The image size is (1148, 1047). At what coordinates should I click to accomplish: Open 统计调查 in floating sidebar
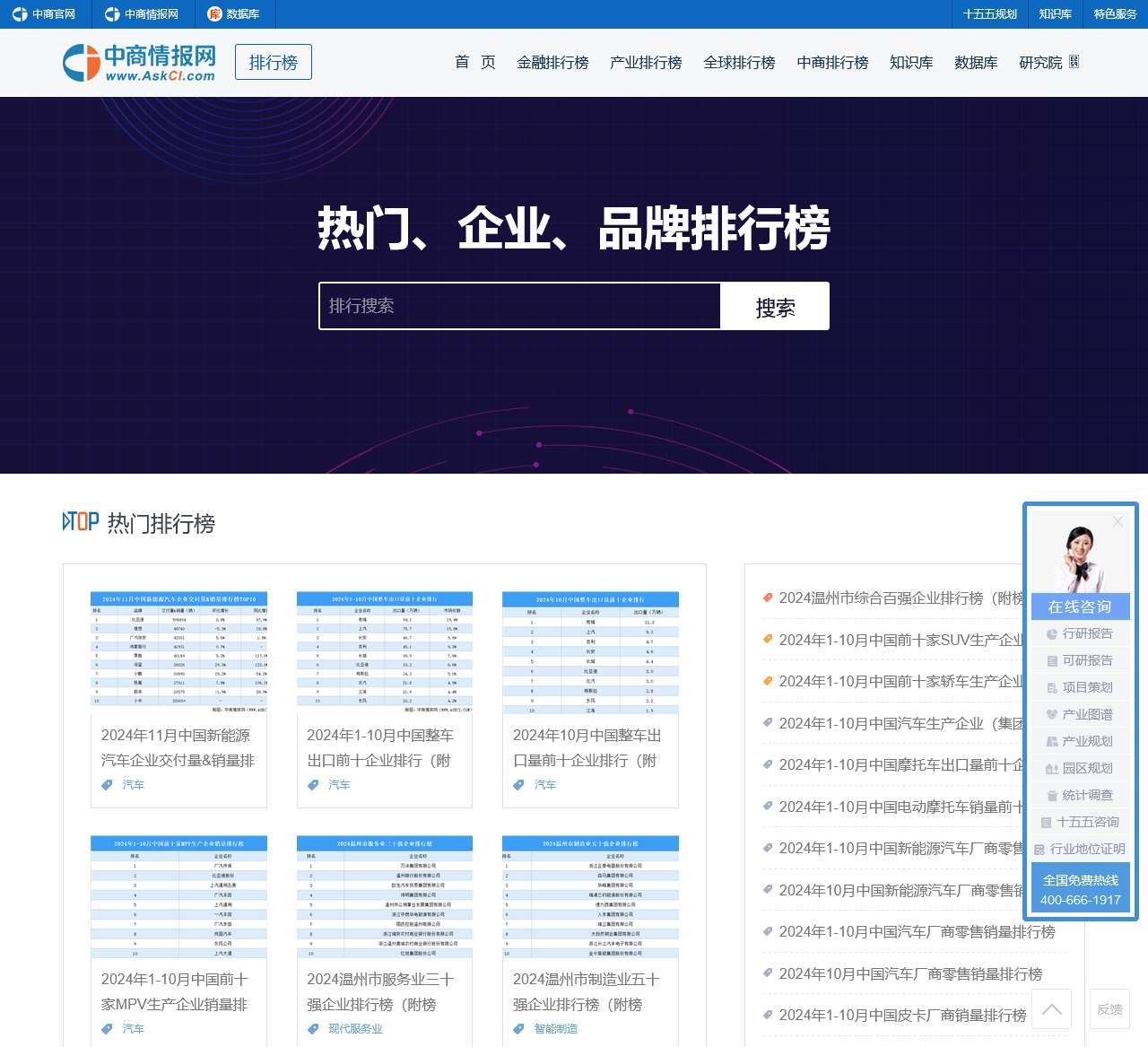[1080, 795]
